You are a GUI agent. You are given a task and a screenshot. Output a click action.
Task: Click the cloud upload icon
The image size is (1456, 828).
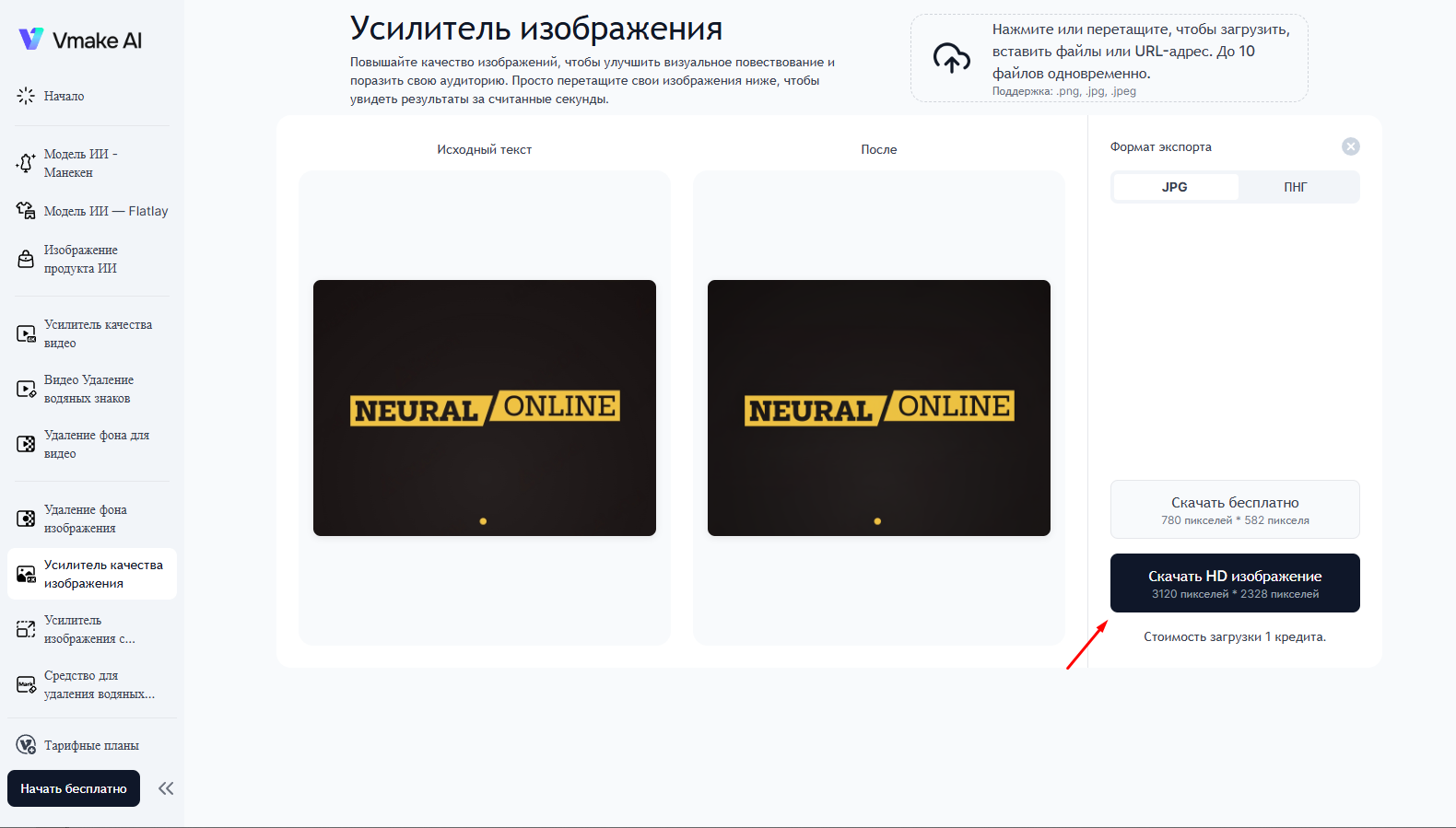coord(952,58)
